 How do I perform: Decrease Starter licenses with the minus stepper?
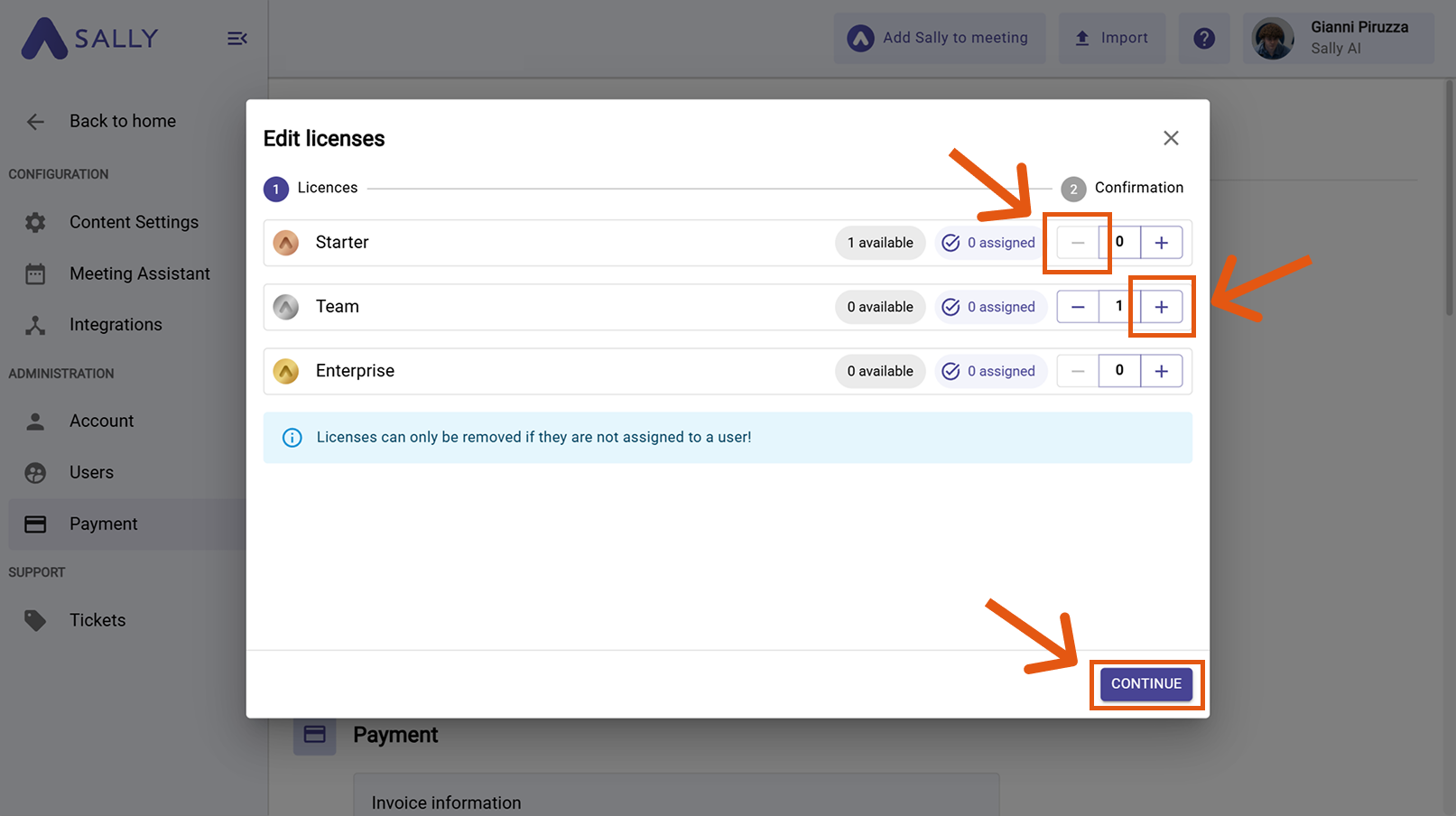[1078, 242]
